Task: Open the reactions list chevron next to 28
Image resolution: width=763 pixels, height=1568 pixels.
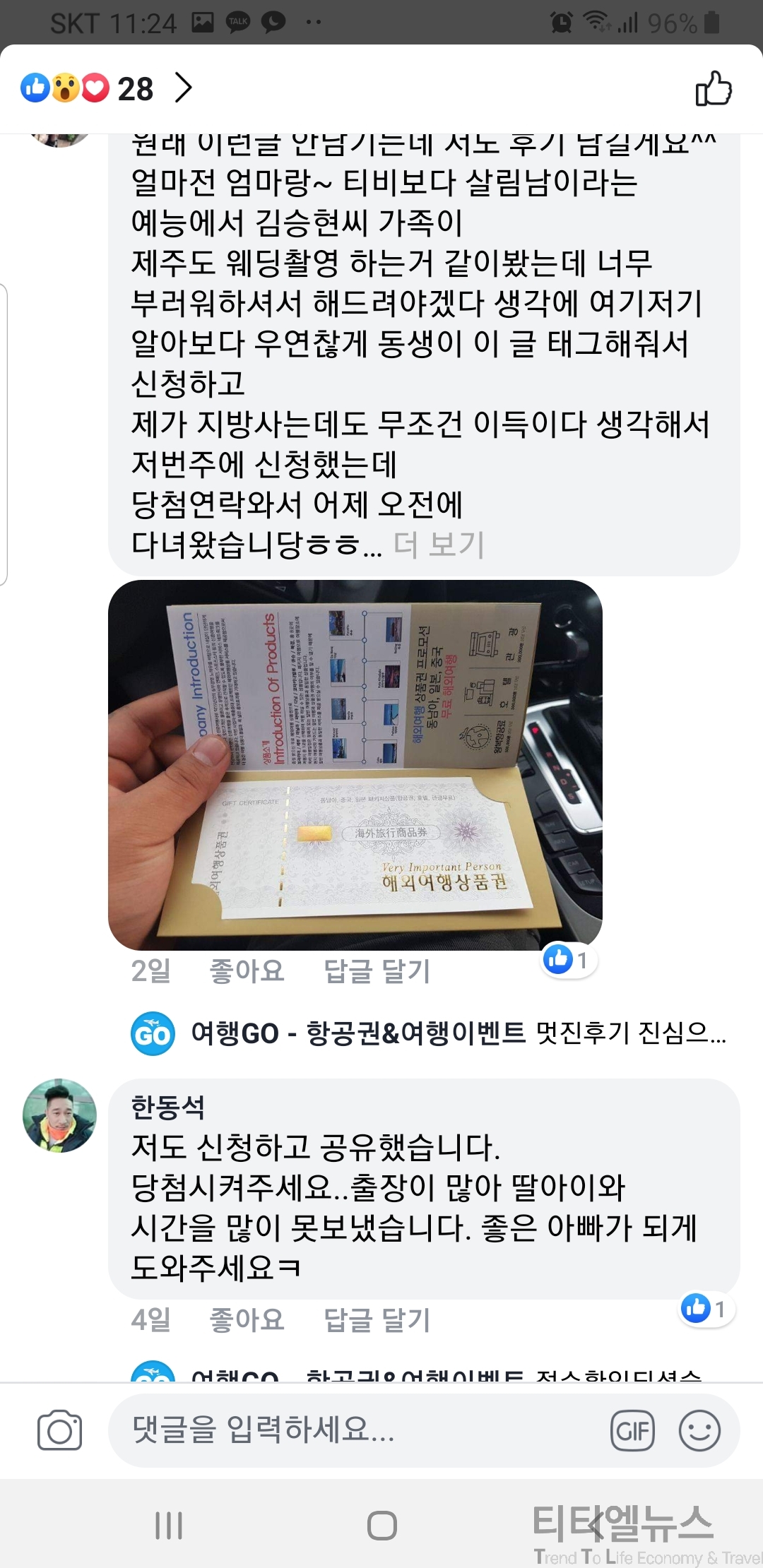Action: (x=183, y=88)
